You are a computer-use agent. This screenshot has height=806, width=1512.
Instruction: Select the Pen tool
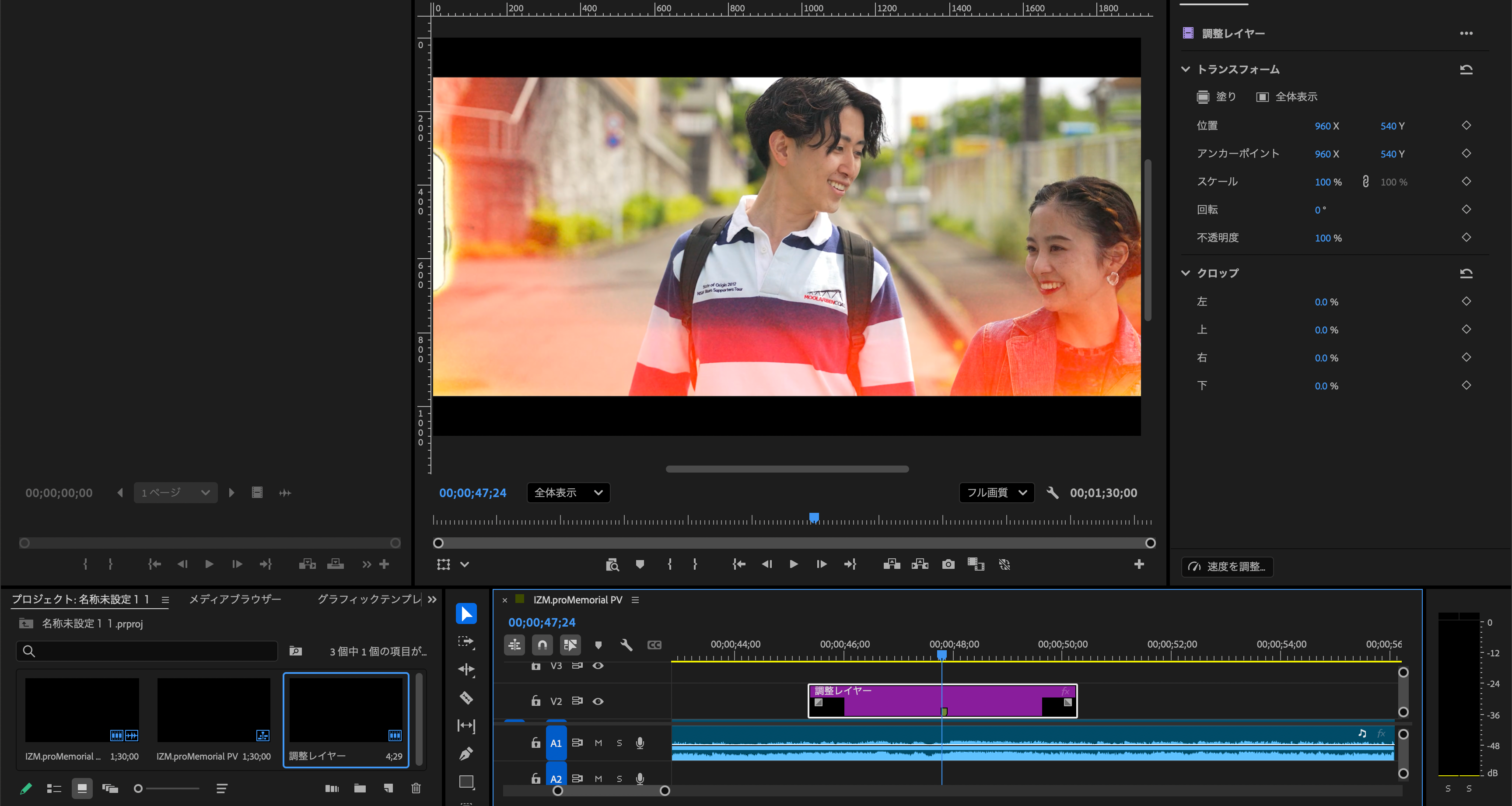[466, 754]
